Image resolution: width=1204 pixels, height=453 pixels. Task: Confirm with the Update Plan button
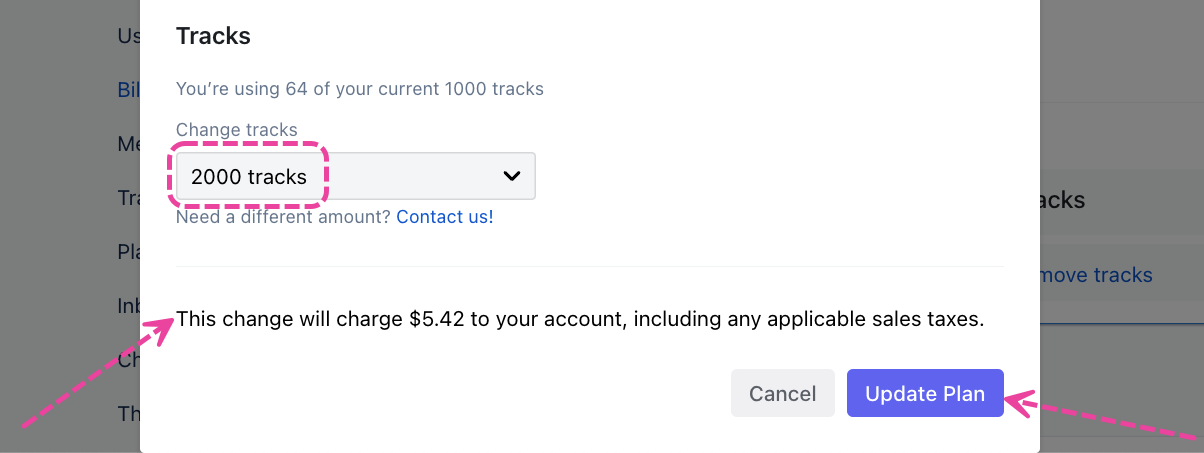tap(924, 393)
